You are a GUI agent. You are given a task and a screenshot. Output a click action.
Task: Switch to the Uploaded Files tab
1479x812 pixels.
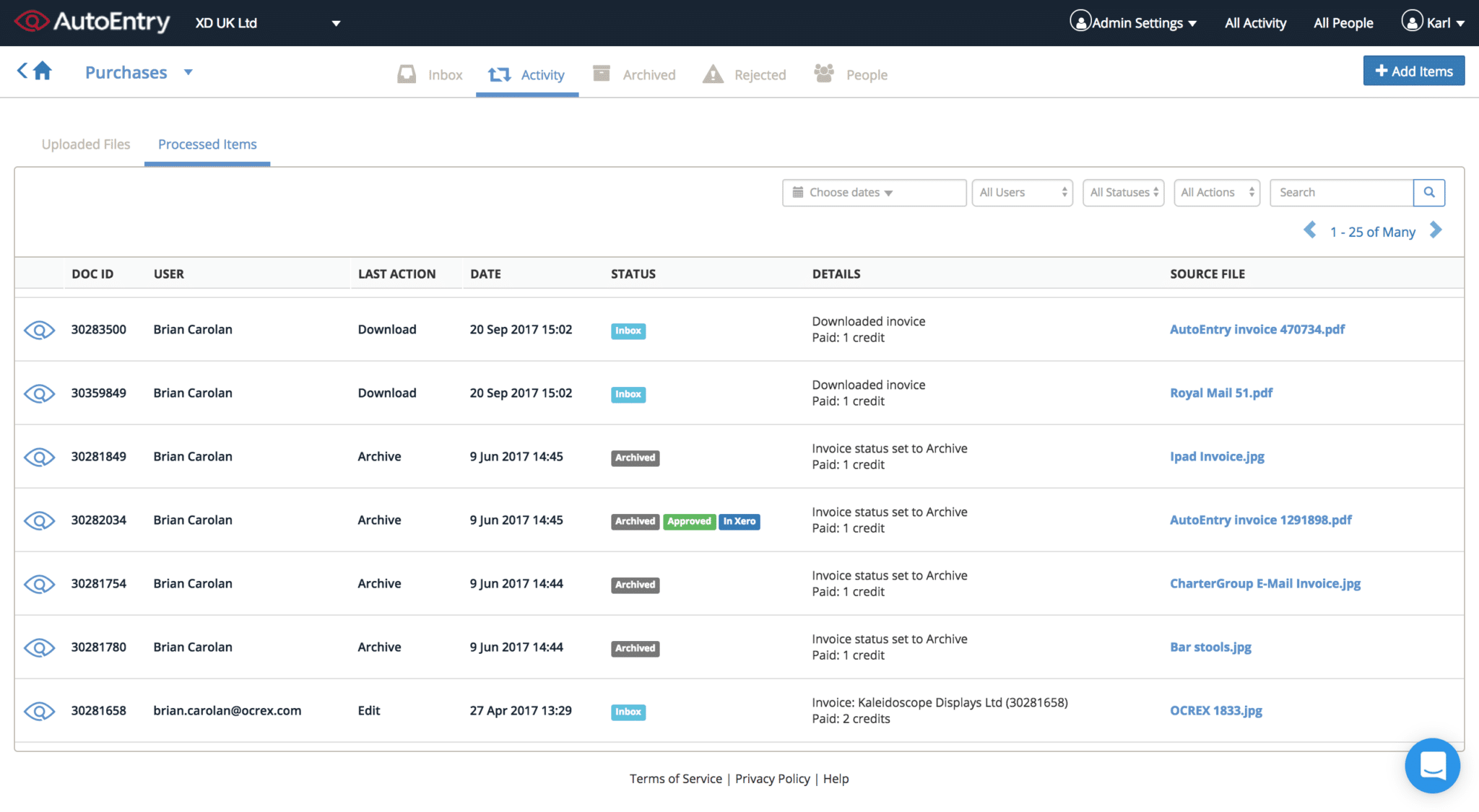click(x=86, y=143)
